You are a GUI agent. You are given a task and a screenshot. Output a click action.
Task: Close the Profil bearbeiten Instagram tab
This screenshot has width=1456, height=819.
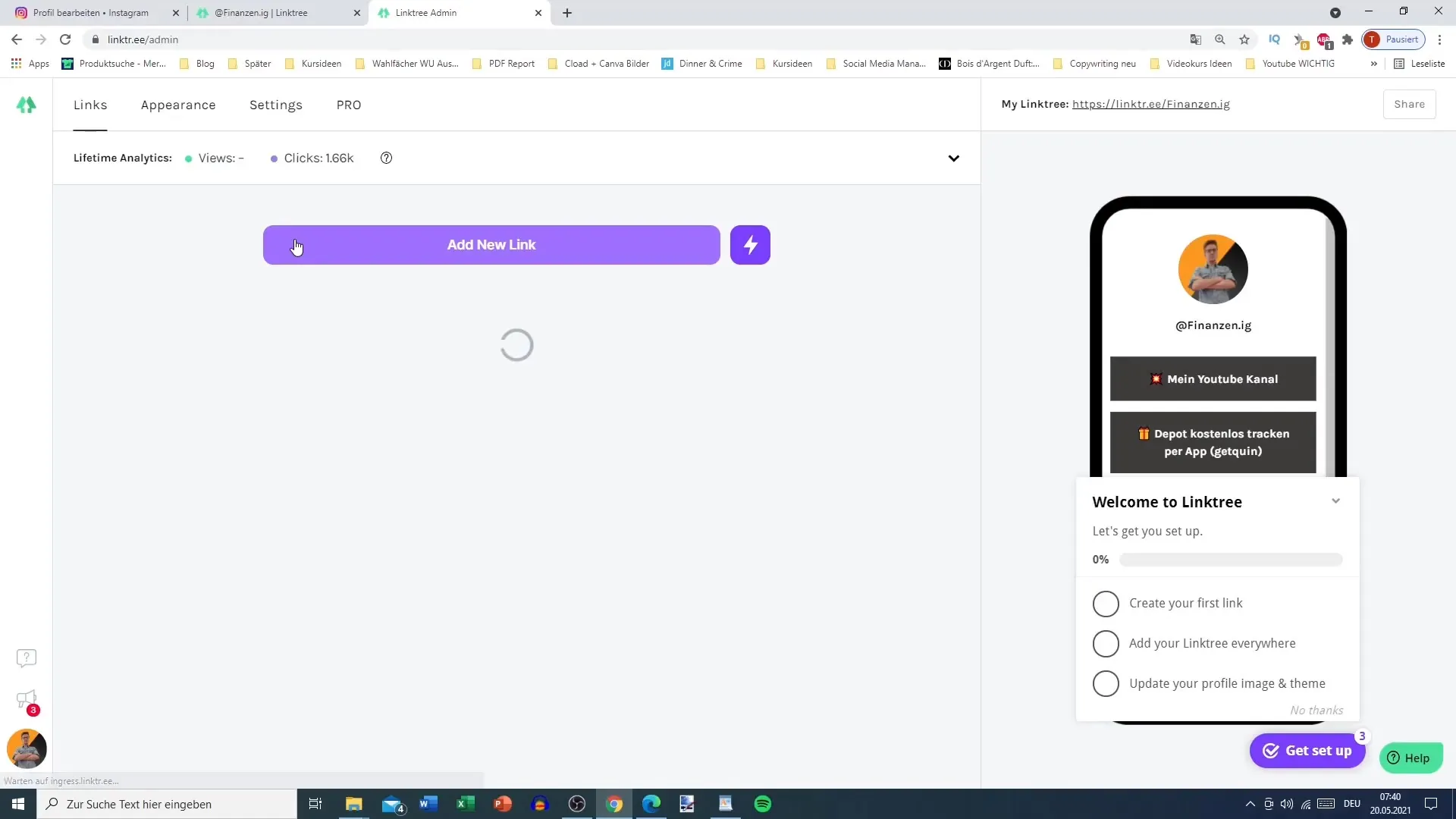[176, 13]
